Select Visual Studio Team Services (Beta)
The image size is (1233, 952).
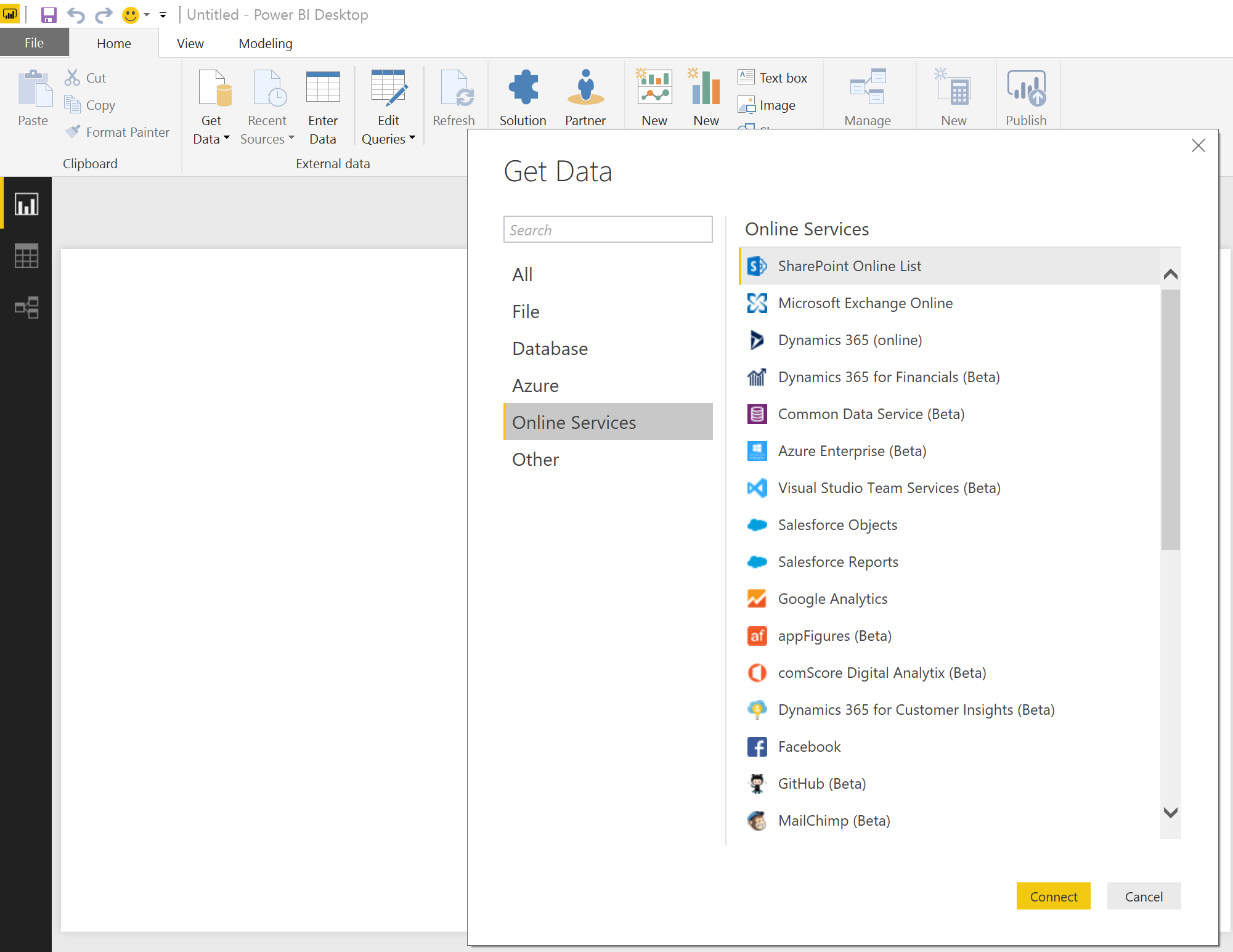click(x=949, y=488)
